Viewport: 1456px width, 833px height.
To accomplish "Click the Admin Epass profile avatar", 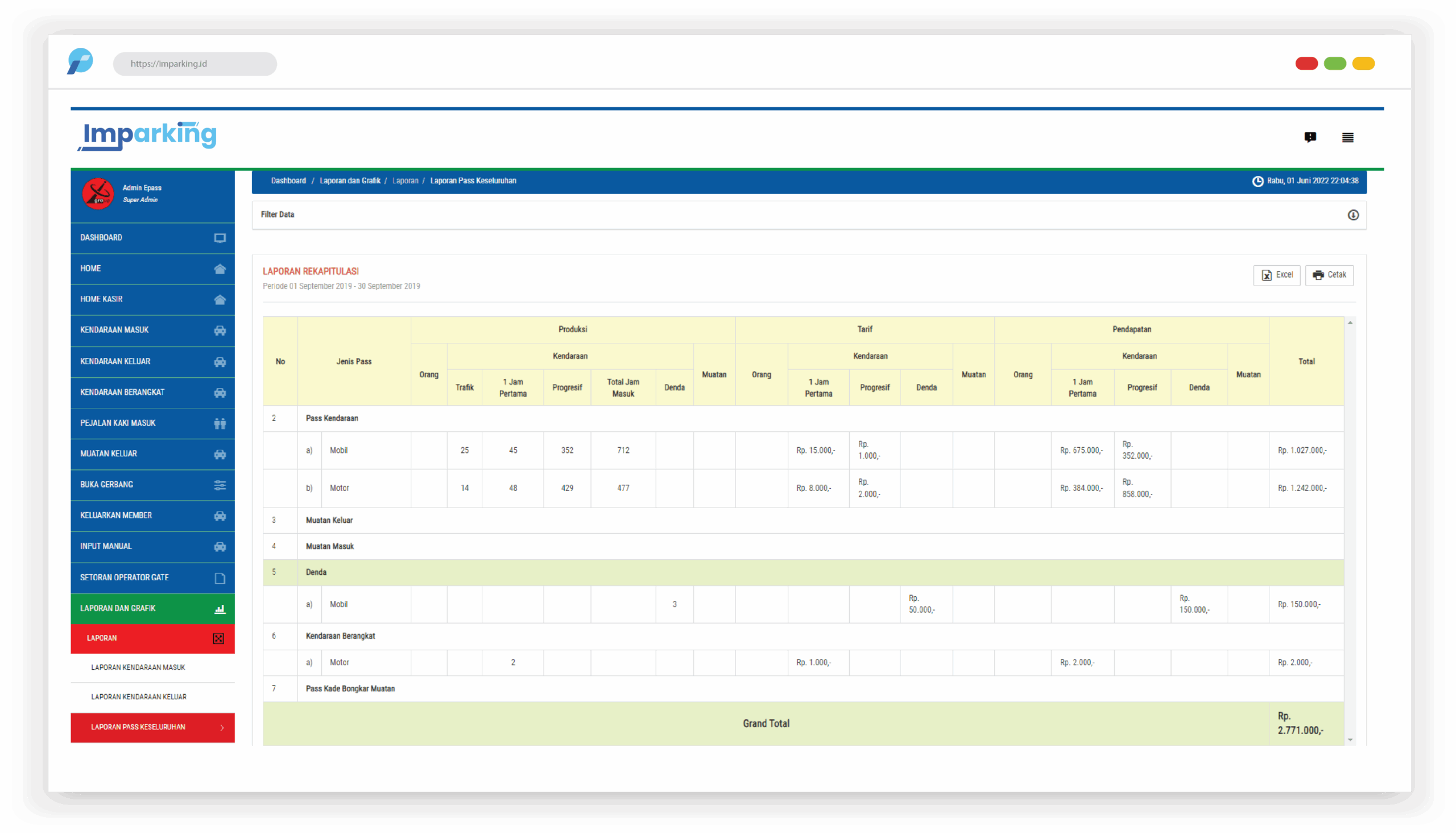I will click(x=98, y=194).
